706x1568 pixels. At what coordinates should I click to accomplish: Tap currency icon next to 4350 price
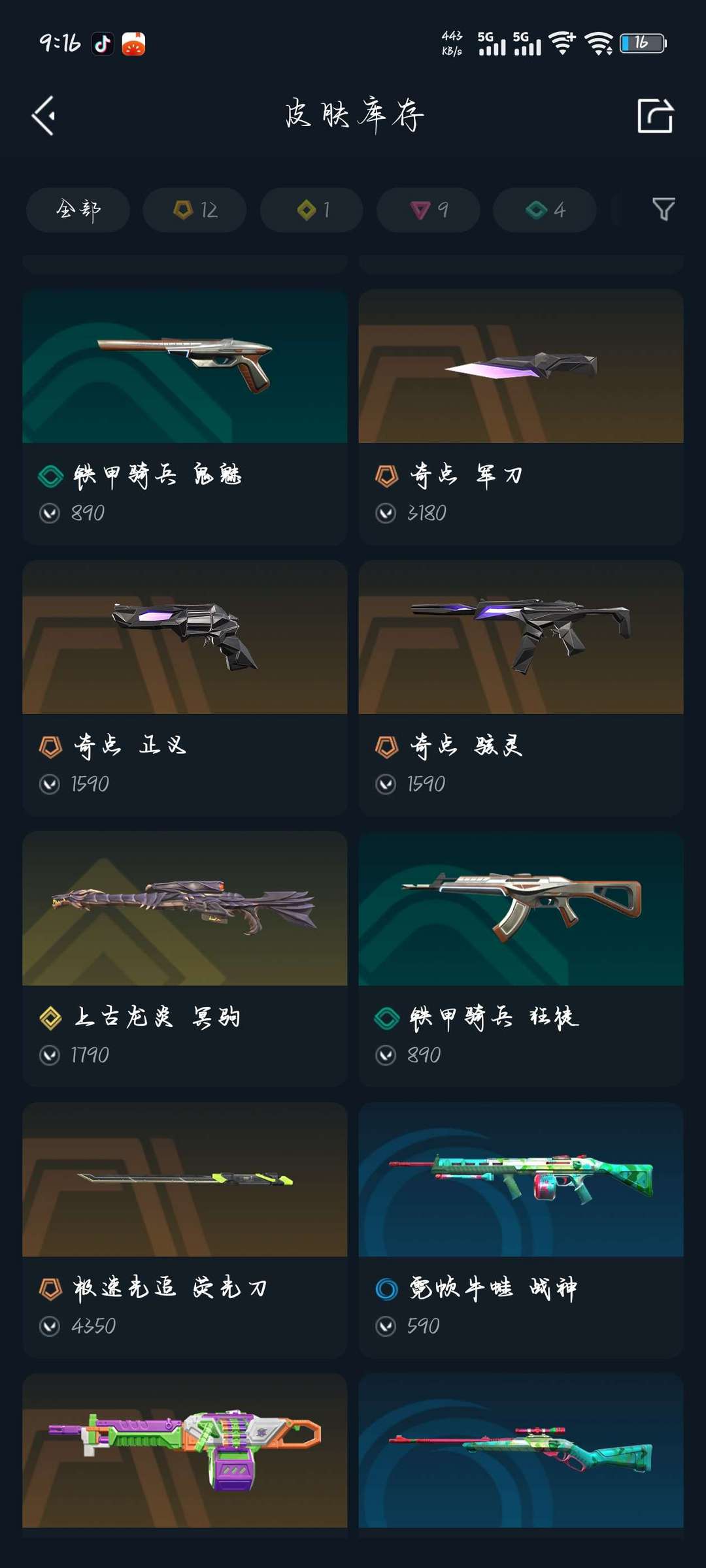click(x=50, y=1326)
